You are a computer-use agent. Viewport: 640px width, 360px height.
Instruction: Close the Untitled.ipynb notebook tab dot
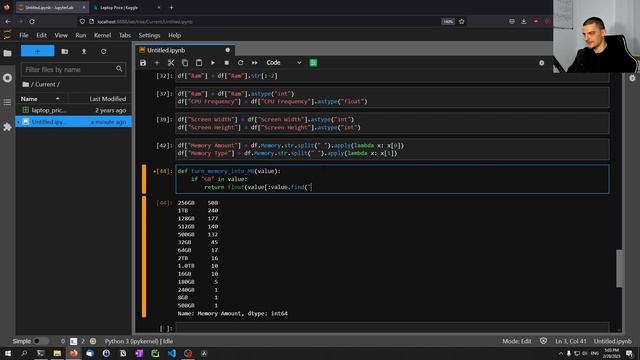click(227, 50)
